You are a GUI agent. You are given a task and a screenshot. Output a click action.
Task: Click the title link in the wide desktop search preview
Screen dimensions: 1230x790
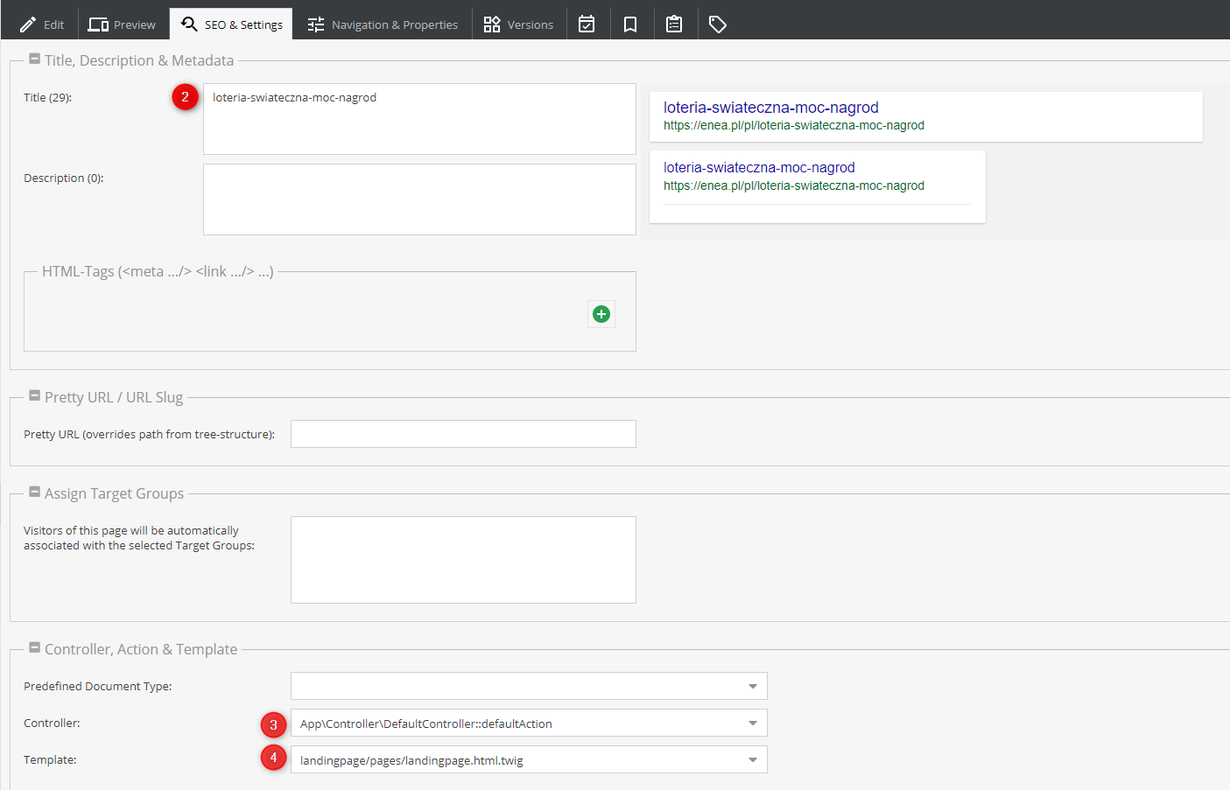point(771,108)
